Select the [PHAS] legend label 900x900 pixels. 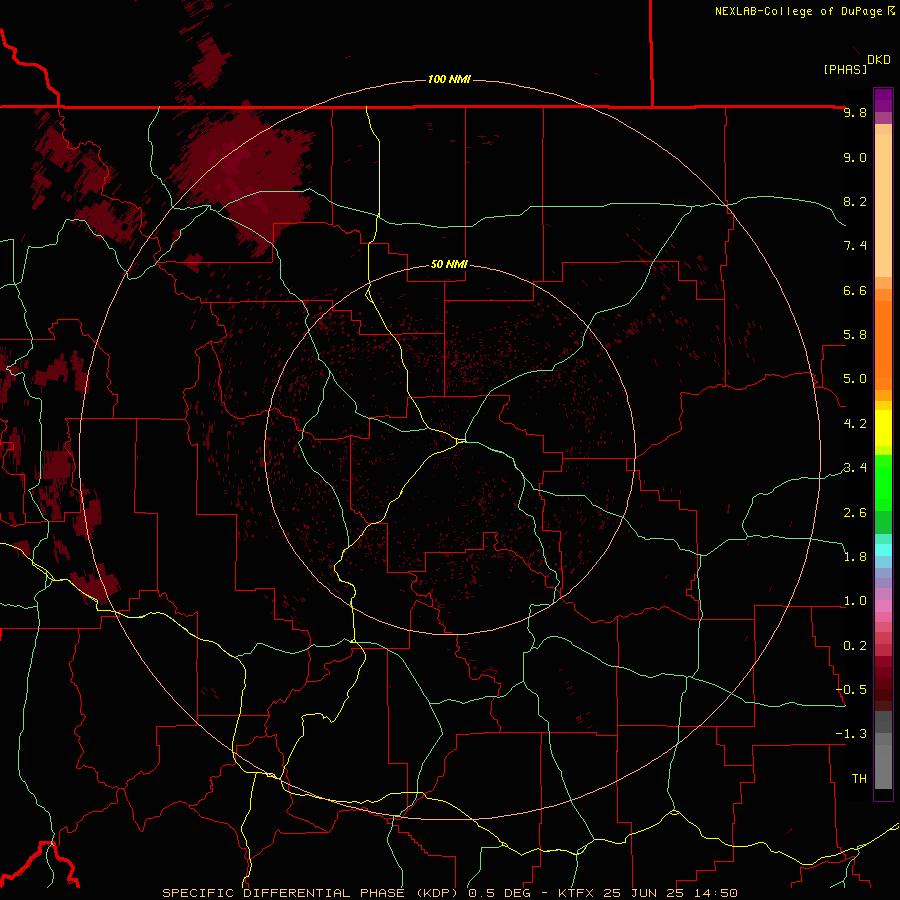(x=845, y=69)
